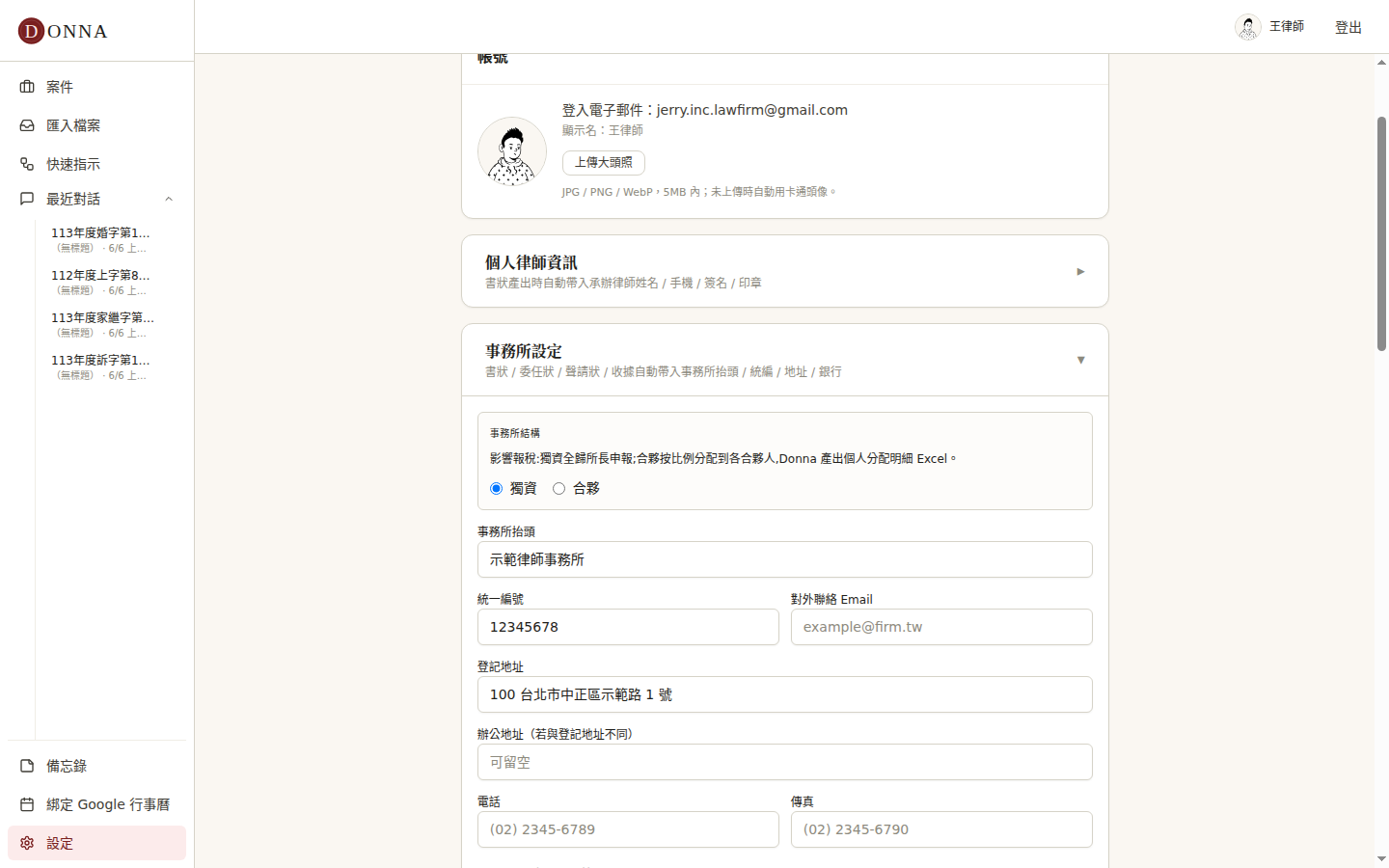Click the 電話 input field

628,829
